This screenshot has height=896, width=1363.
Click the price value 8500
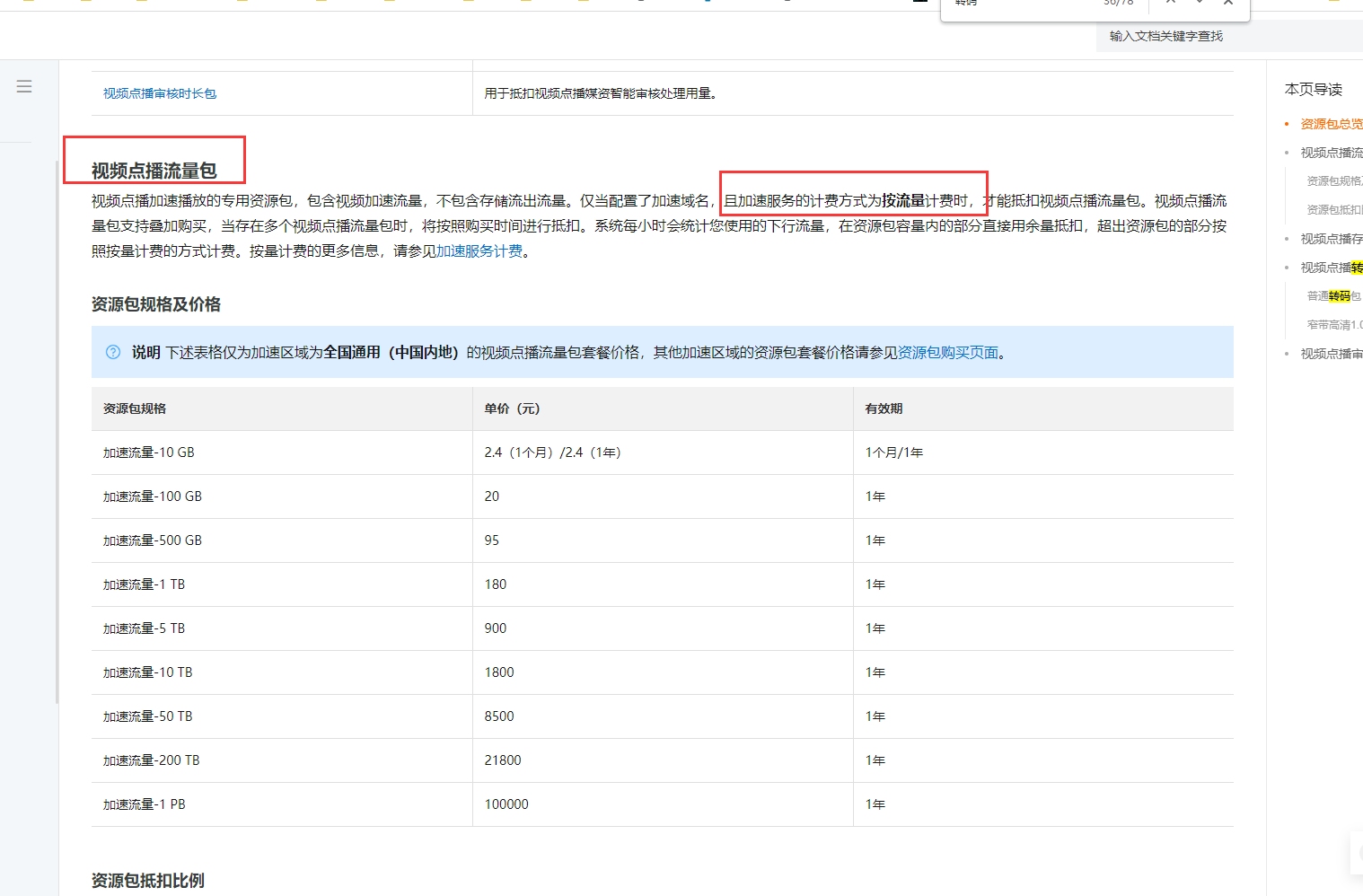click(x=499, y=716)
